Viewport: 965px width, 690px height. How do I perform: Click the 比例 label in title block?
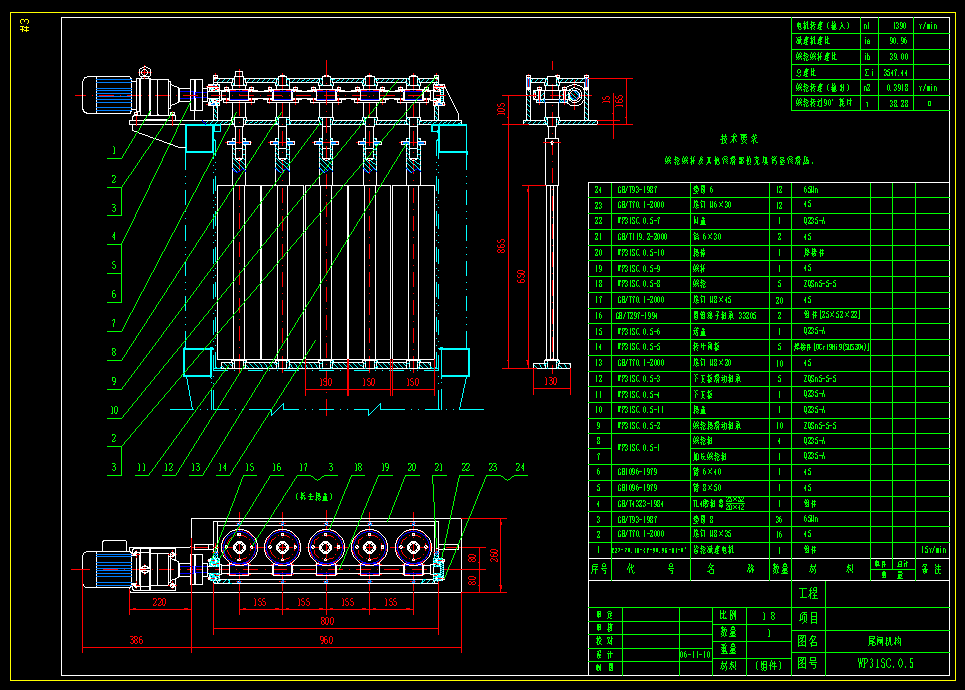tap(728, 615)
